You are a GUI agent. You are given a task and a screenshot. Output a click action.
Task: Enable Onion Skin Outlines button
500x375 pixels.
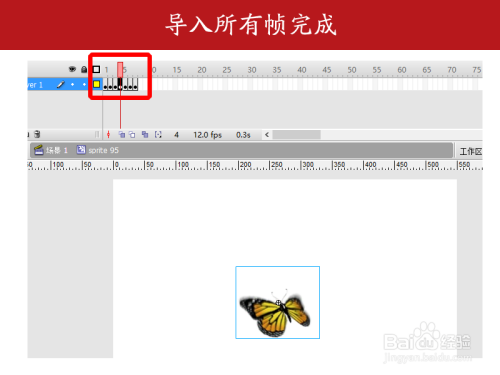pos(132,134)
